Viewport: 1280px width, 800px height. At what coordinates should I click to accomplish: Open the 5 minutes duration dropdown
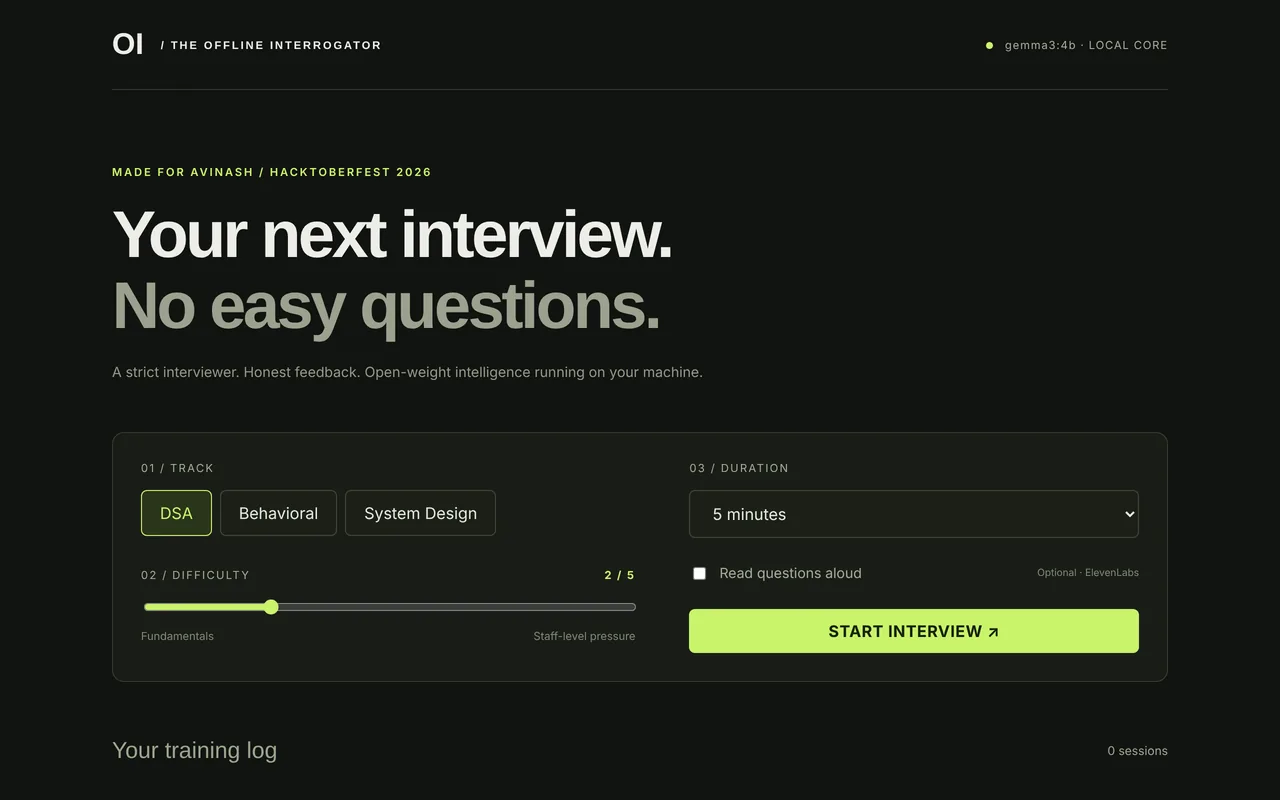coord(914,514)
